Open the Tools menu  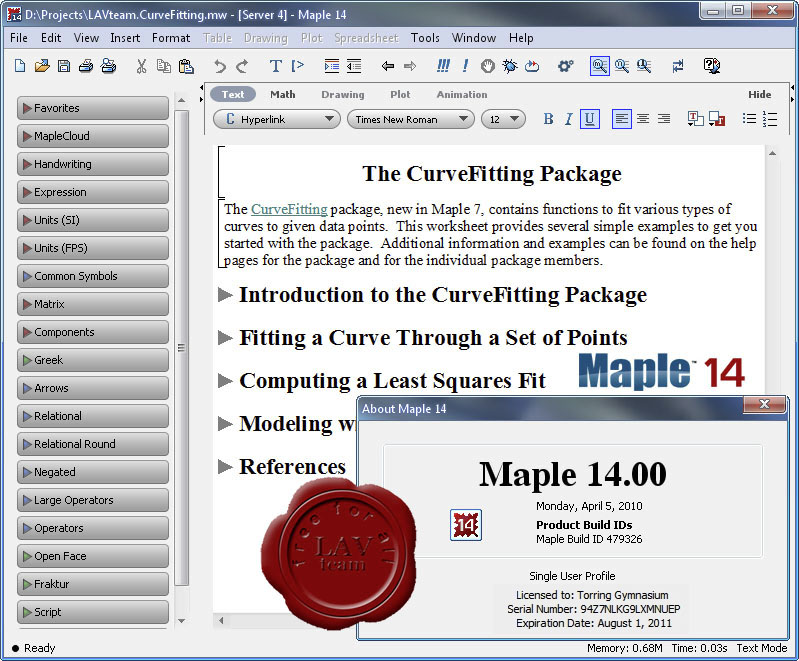pos(425,38)
